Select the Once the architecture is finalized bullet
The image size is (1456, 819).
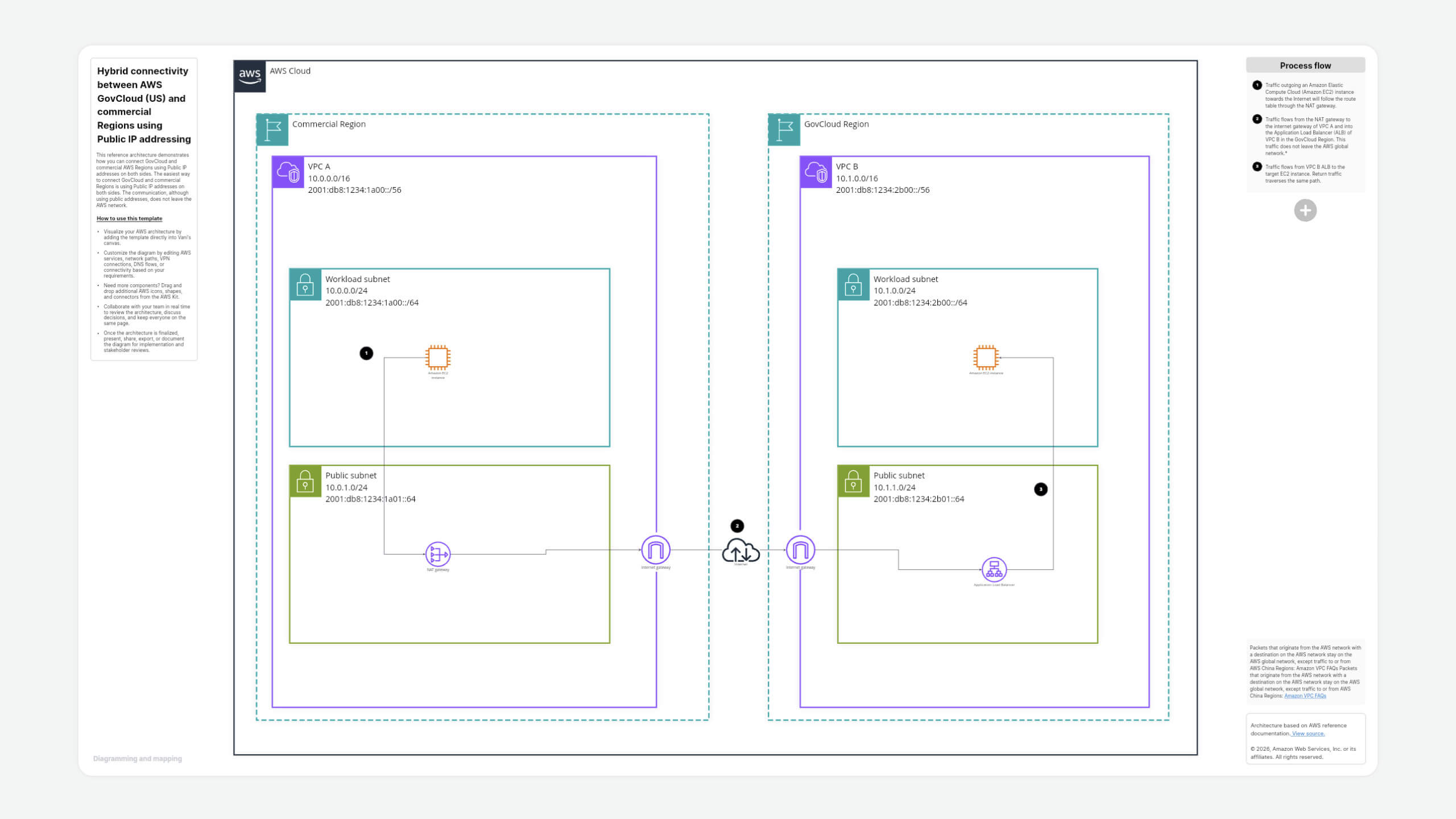click(144, 342)
